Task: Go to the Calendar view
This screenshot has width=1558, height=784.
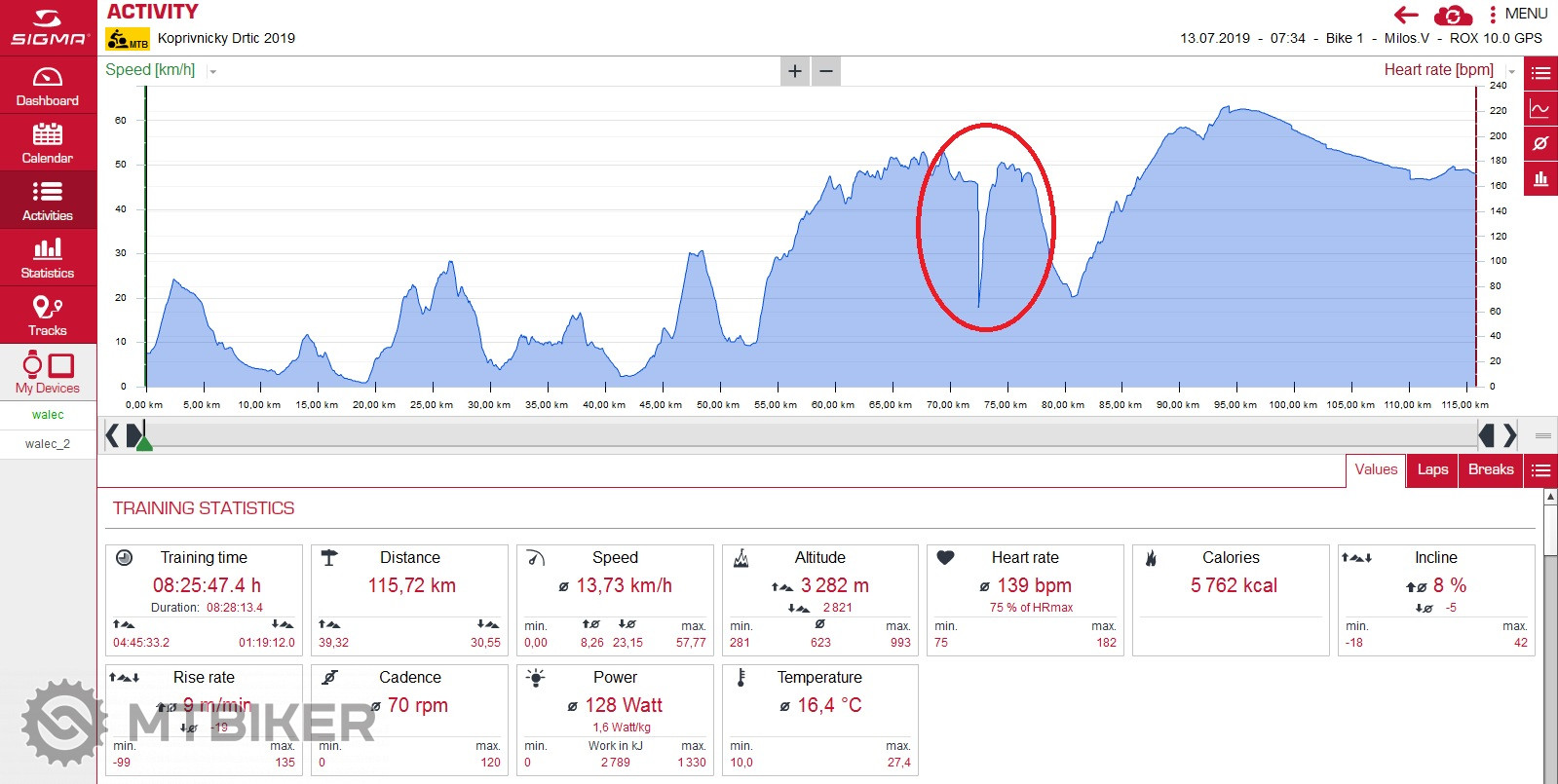Action: click(x=48, y=143)
